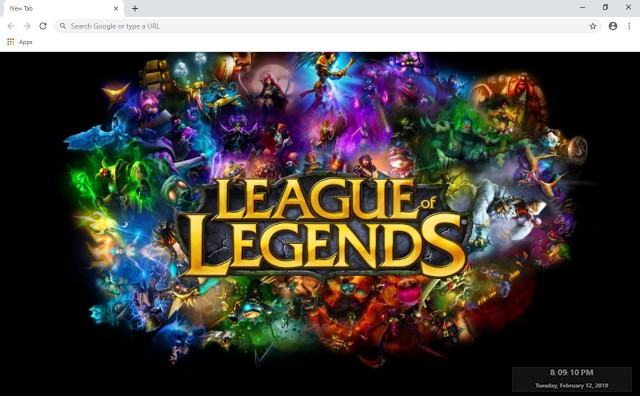Click the magnifier icon in address bar

[63, 26]
